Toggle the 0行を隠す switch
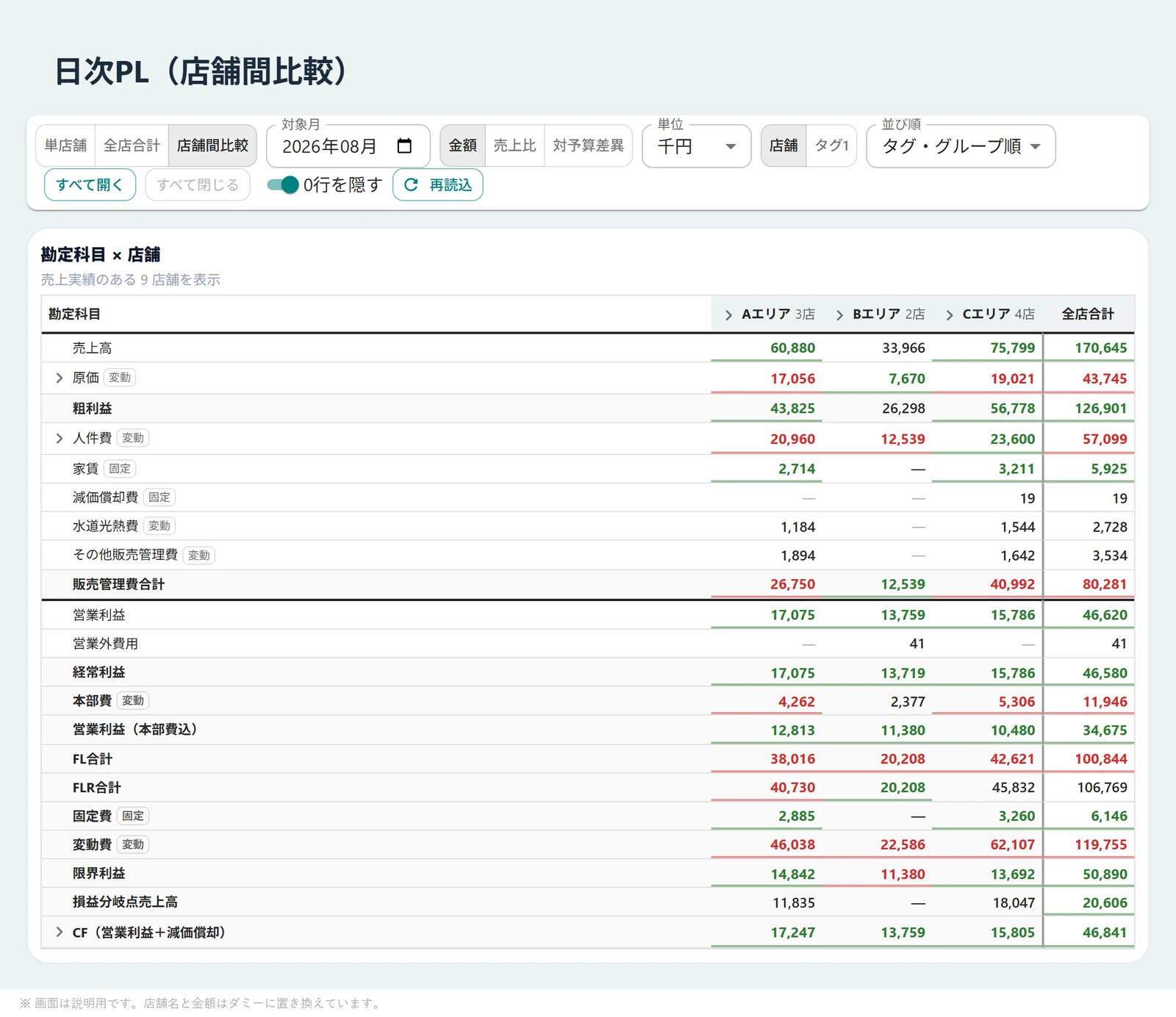The width and height of the screenshot is (1176, 1017). [283, 185]
